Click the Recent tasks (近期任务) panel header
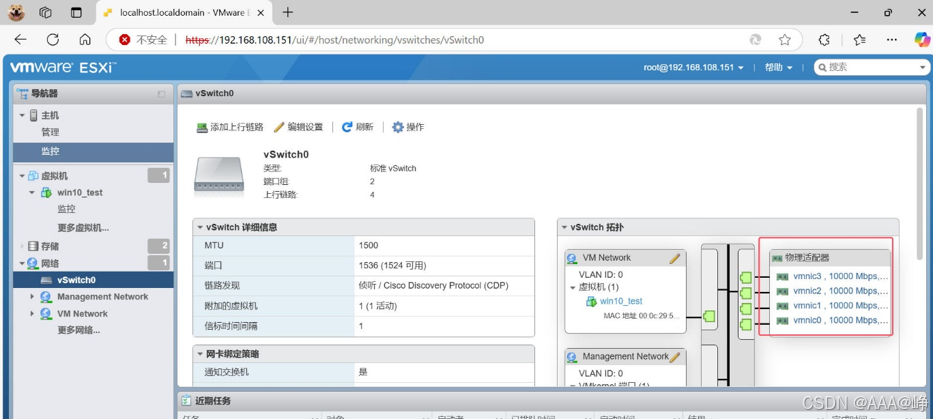The width and height of the screenshot is (933, 419). 553,401
